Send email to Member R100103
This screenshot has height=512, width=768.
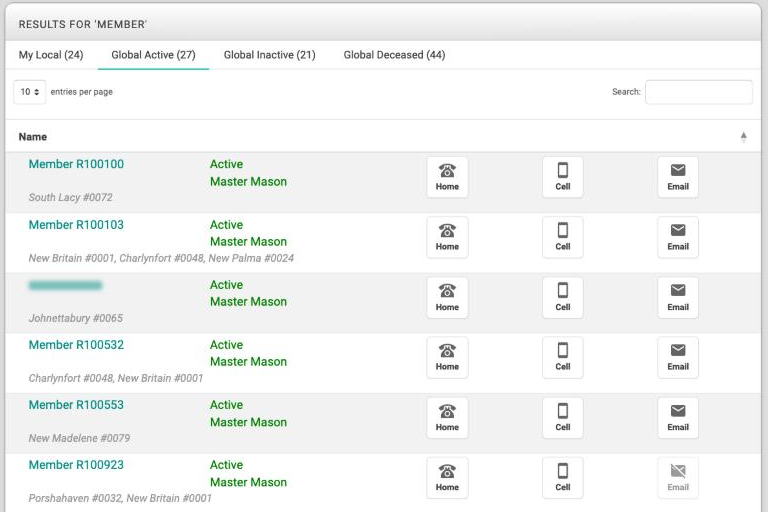[678, 237]
